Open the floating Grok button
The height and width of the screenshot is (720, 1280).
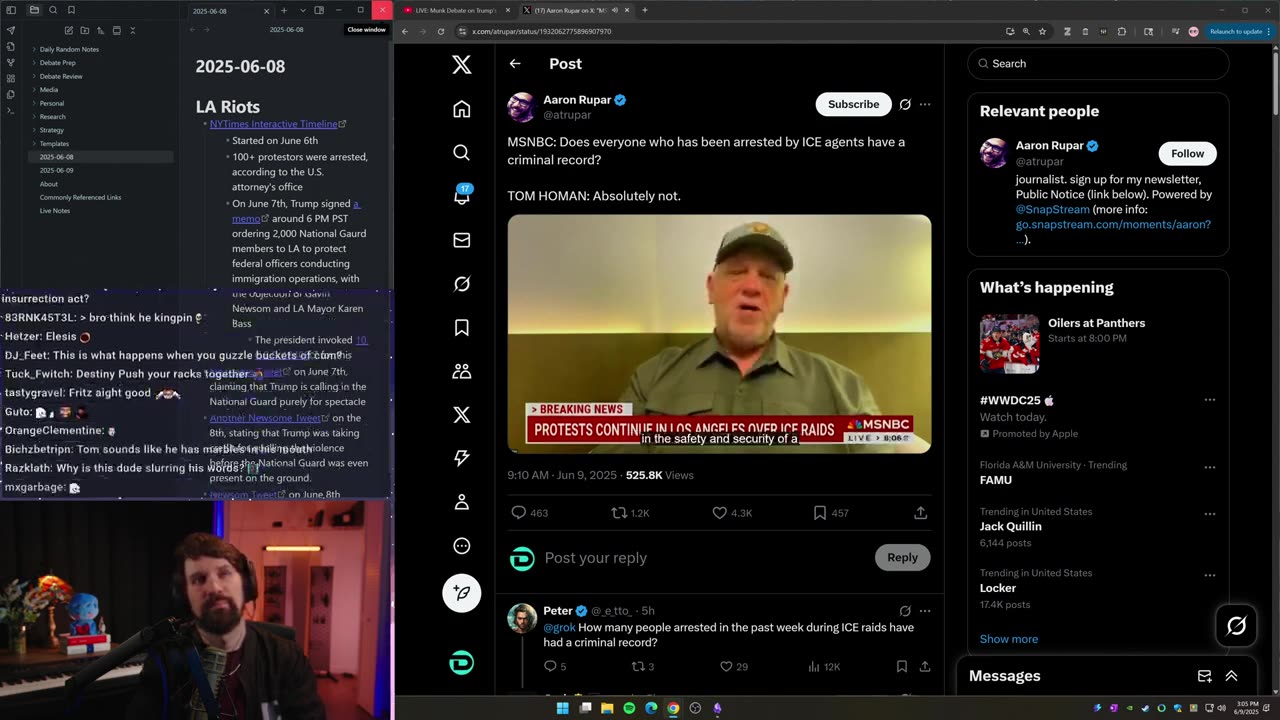[1236, 626]
